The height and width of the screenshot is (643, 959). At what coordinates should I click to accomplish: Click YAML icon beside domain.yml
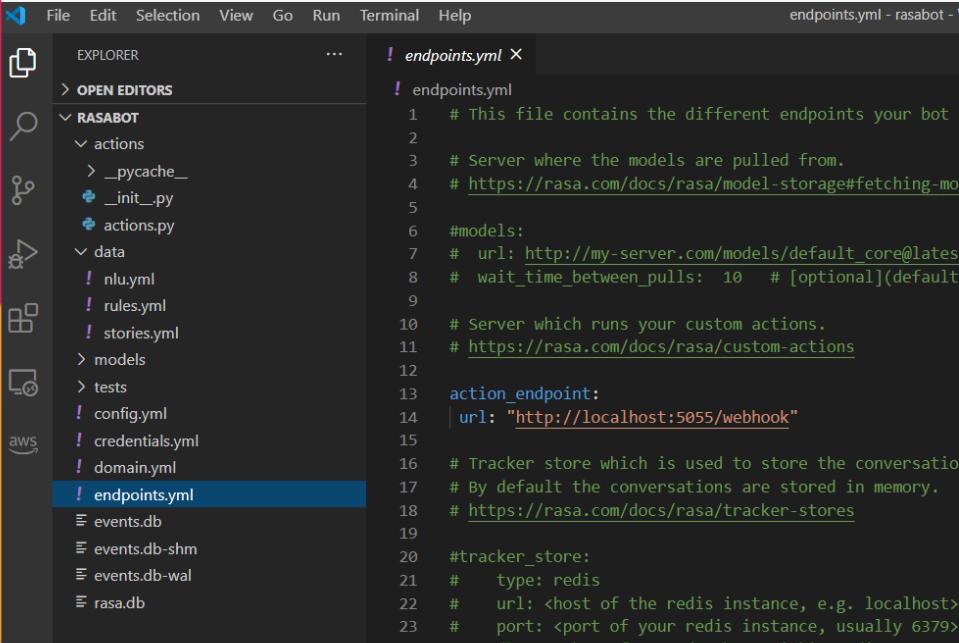[79, 467]
